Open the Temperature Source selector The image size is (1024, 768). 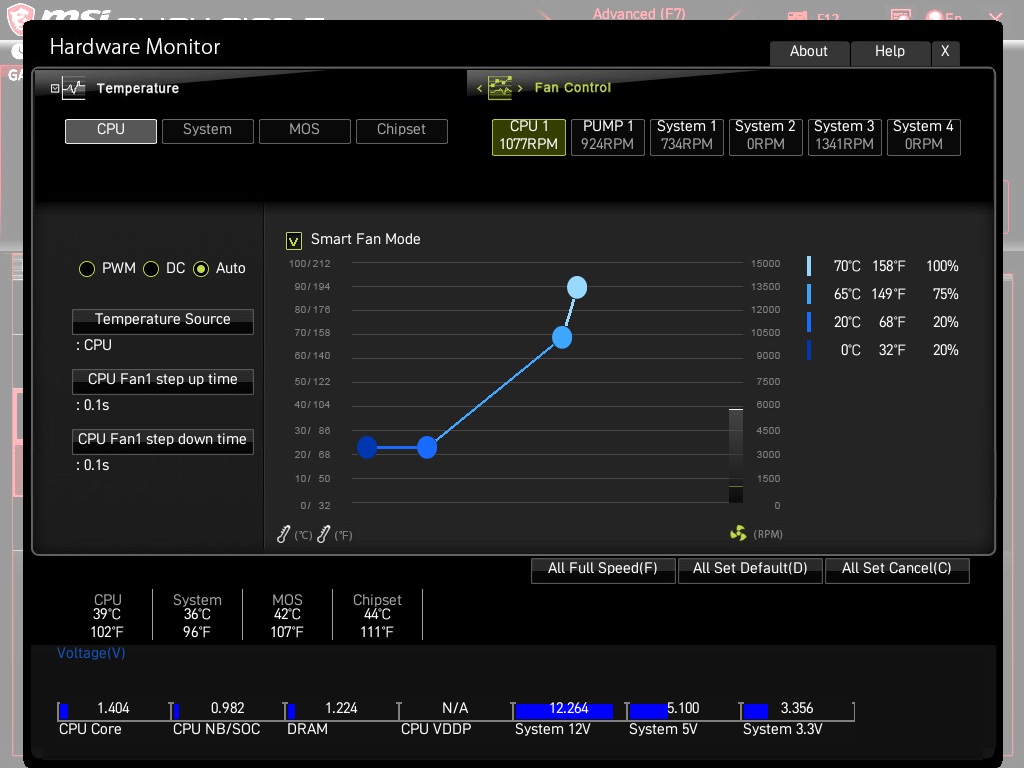(x=163, y=321)
